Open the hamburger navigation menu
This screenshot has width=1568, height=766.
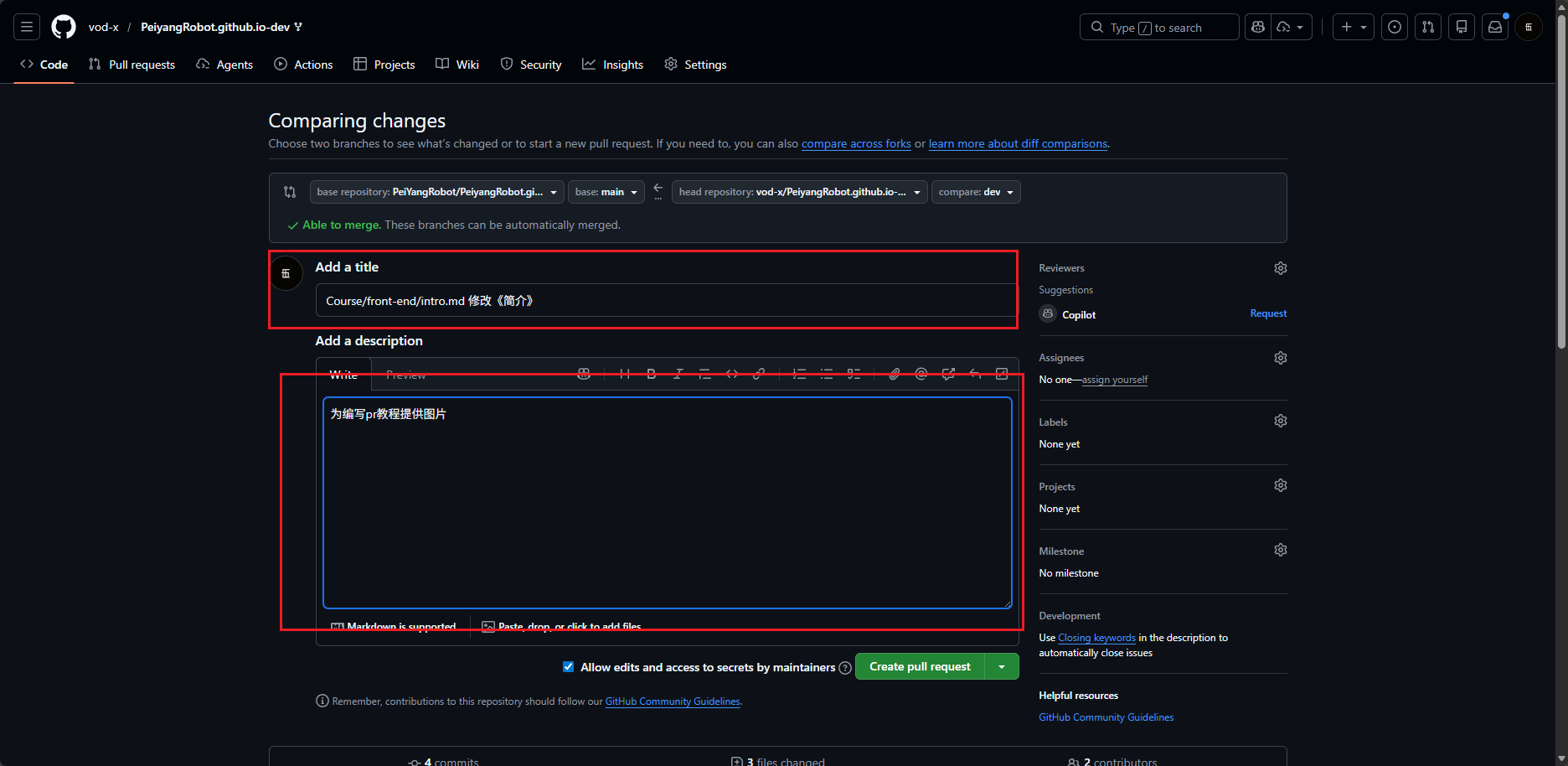coord(27,27)
